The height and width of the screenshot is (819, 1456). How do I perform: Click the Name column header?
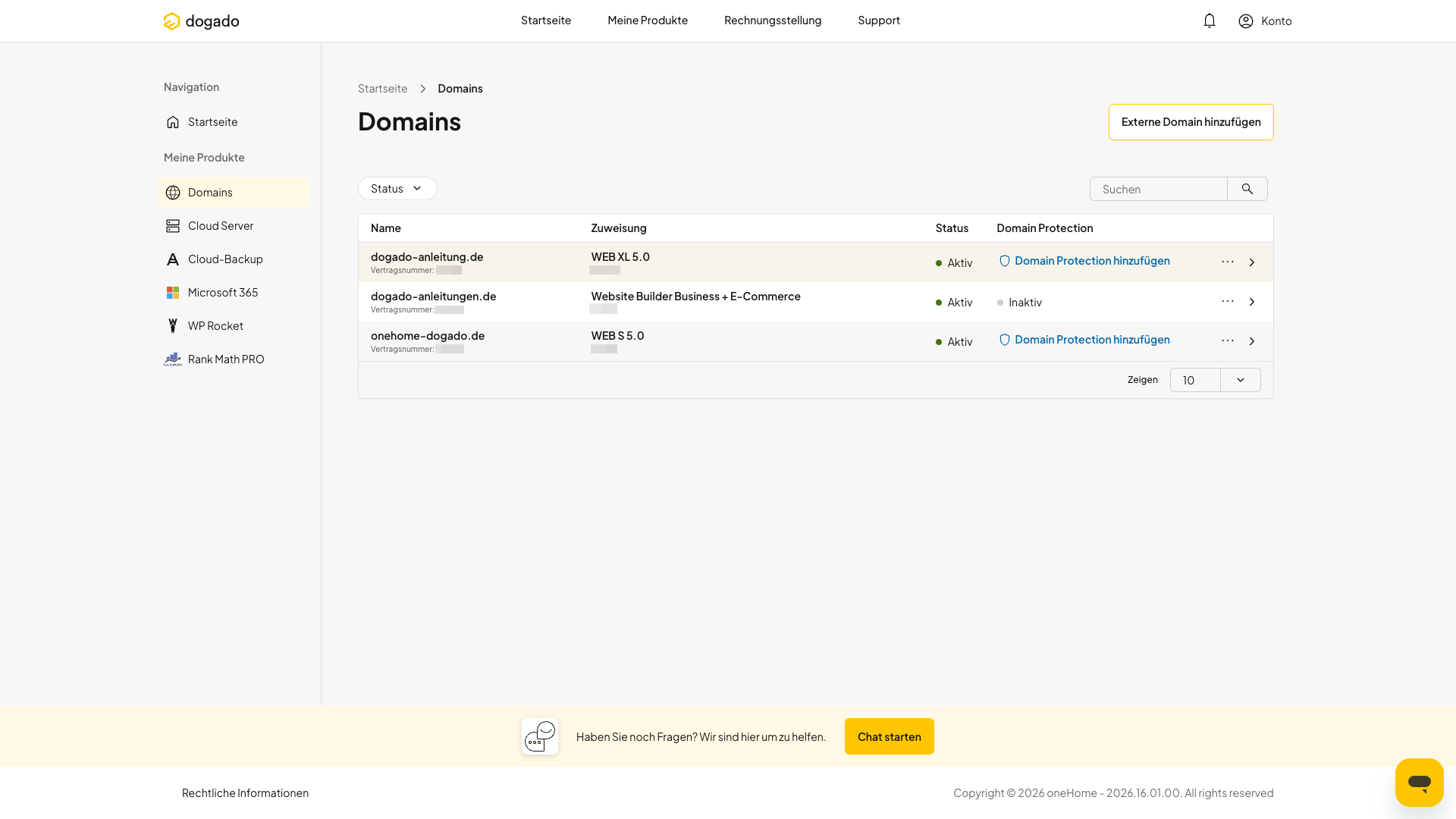pyautogui.click(x=386, y=228)
